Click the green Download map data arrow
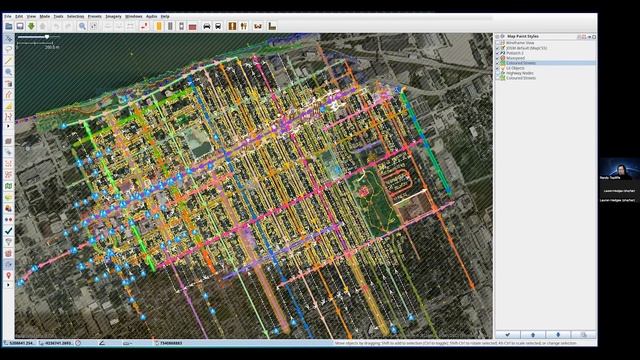This screenshot has height=360, width=640. click(x=31, y=26)
